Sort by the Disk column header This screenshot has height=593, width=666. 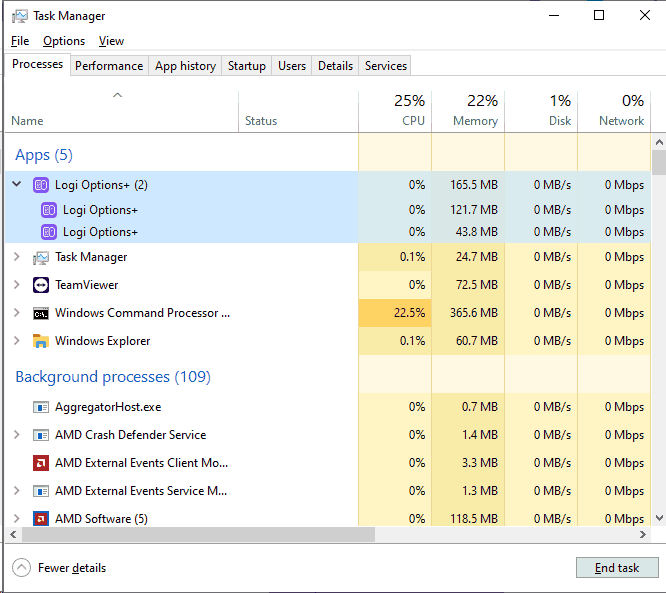[541, 111]
